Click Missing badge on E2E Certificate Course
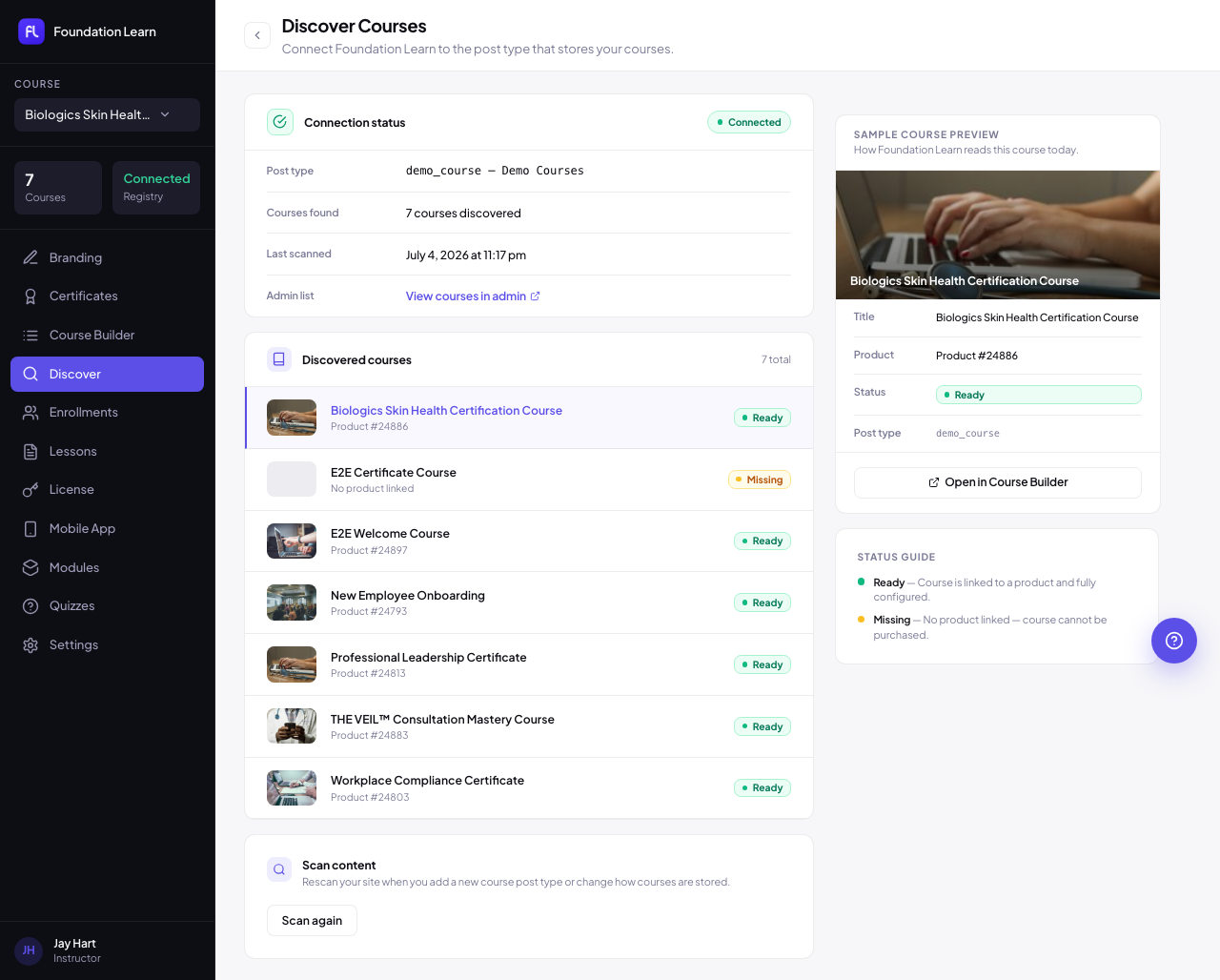Image resolution: width=1220 pixels, height=980 pixels. (760, 480)
